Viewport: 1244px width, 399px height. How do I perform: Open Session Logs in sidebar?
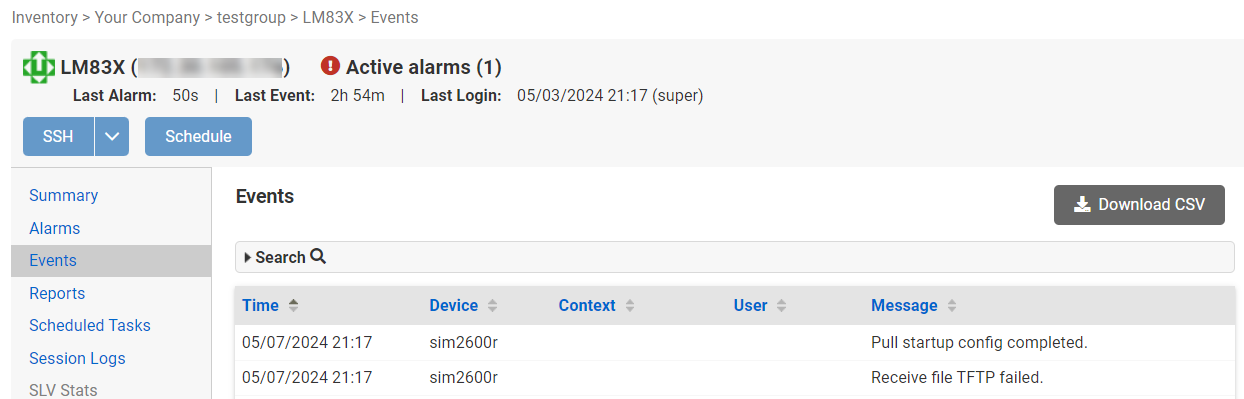77,358
